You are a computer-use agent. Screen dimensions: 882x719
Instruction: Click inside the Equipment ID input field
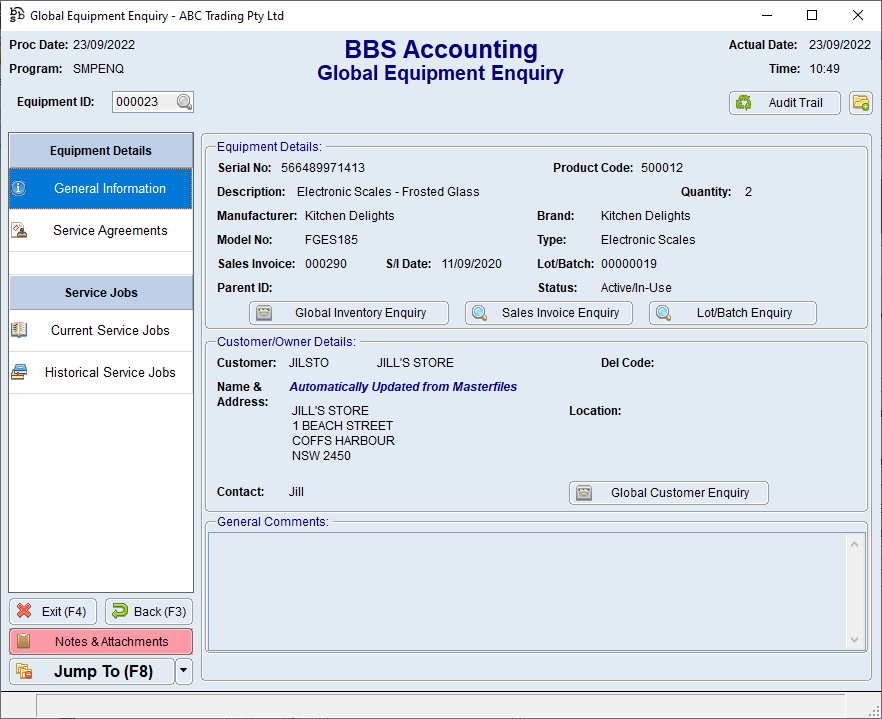coord(145,101)
